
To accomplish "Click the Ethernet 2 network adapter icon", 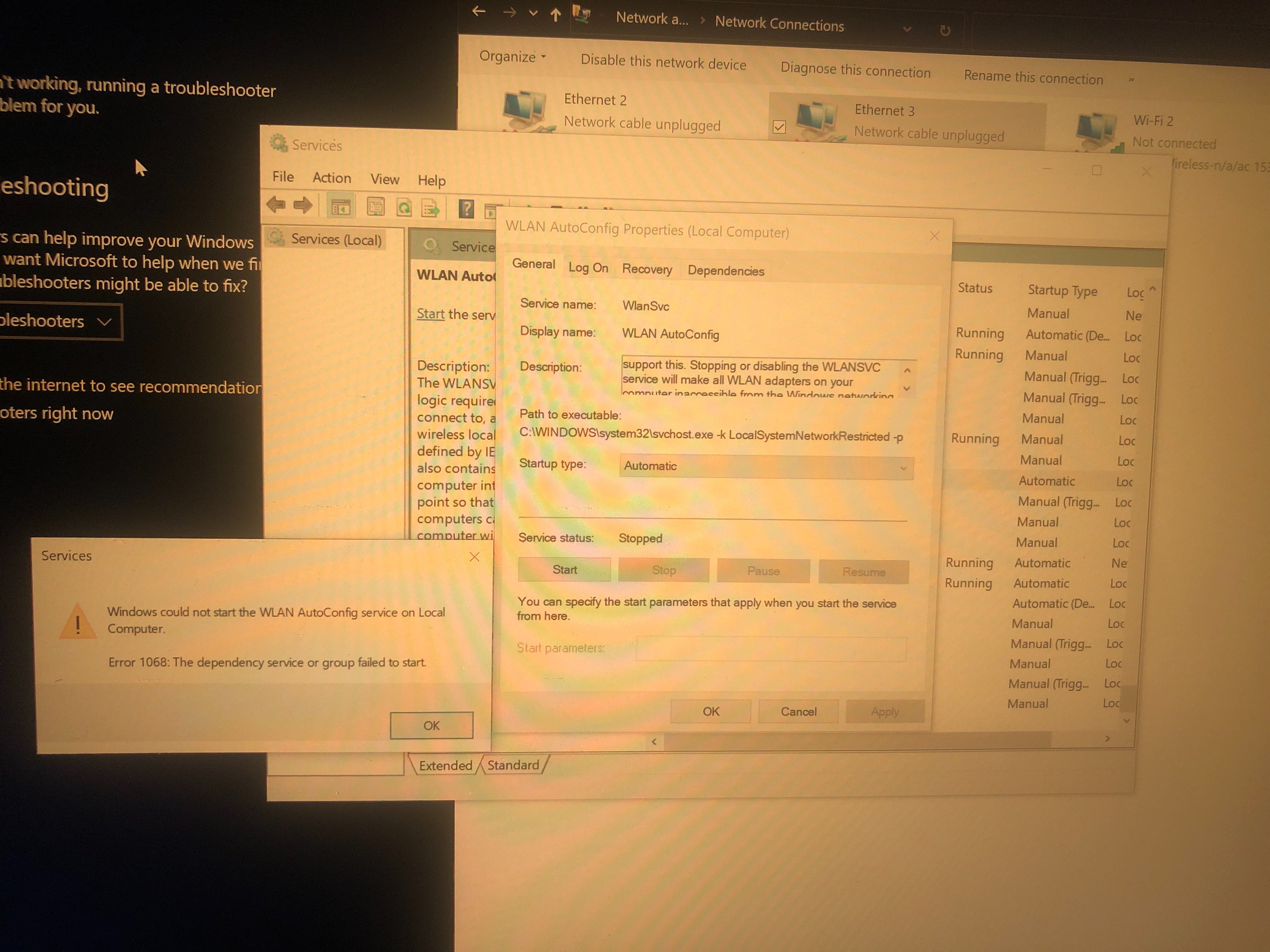I will pyautogui.click(x=524, y=111).
